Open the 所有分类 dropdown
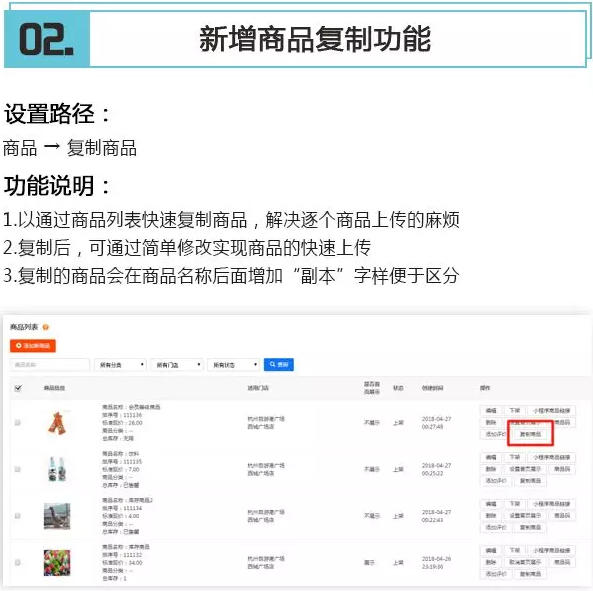 [x=120, y=365]
